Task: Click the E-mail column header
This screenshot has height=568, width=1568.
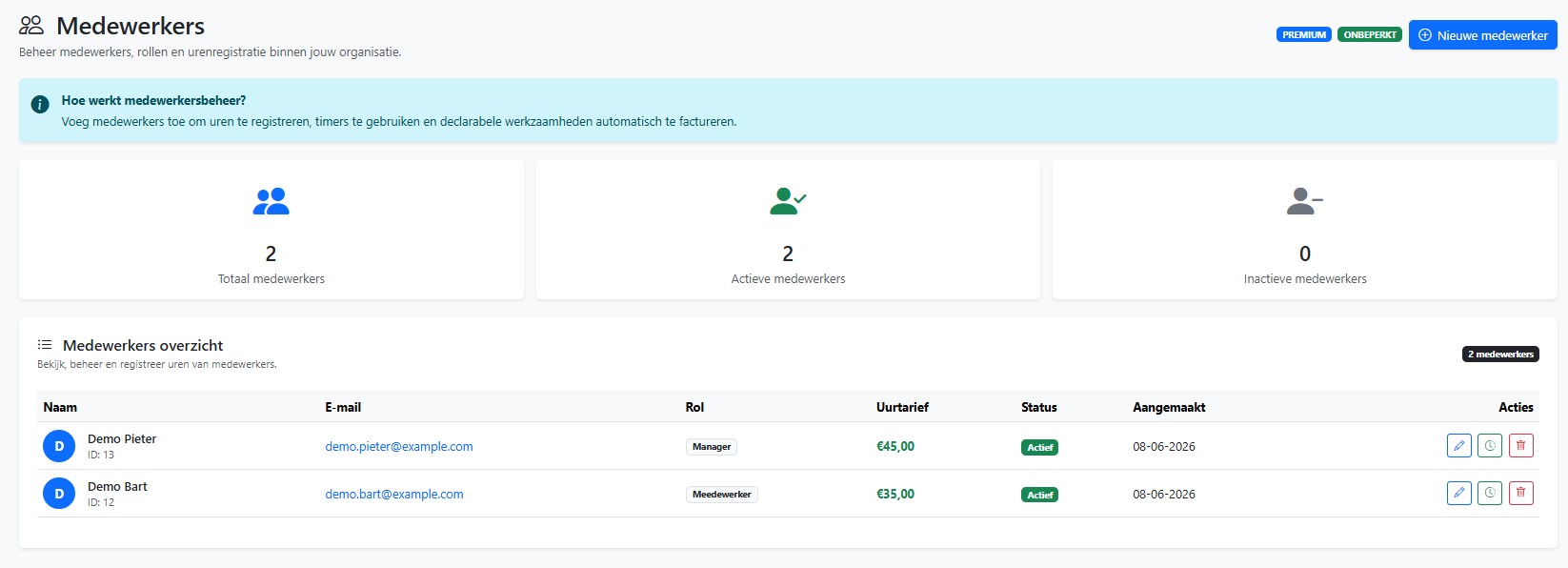Action: point(343,407)
